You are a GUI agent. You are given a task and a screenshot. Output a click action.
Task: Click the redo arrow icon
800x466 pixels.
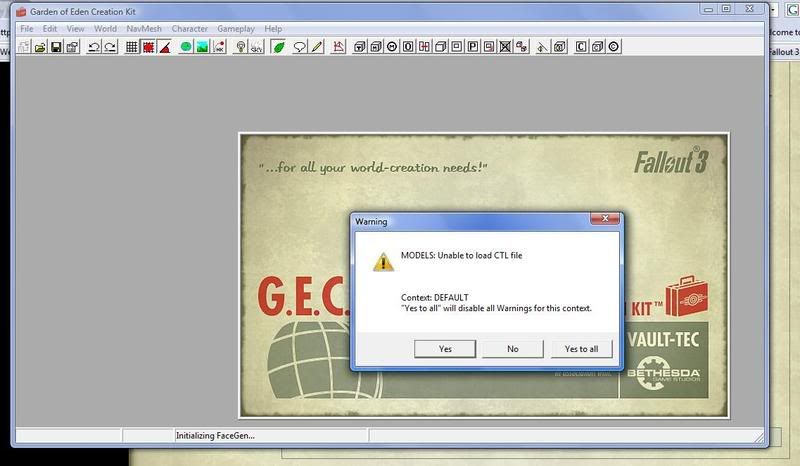tap(110, 47)
